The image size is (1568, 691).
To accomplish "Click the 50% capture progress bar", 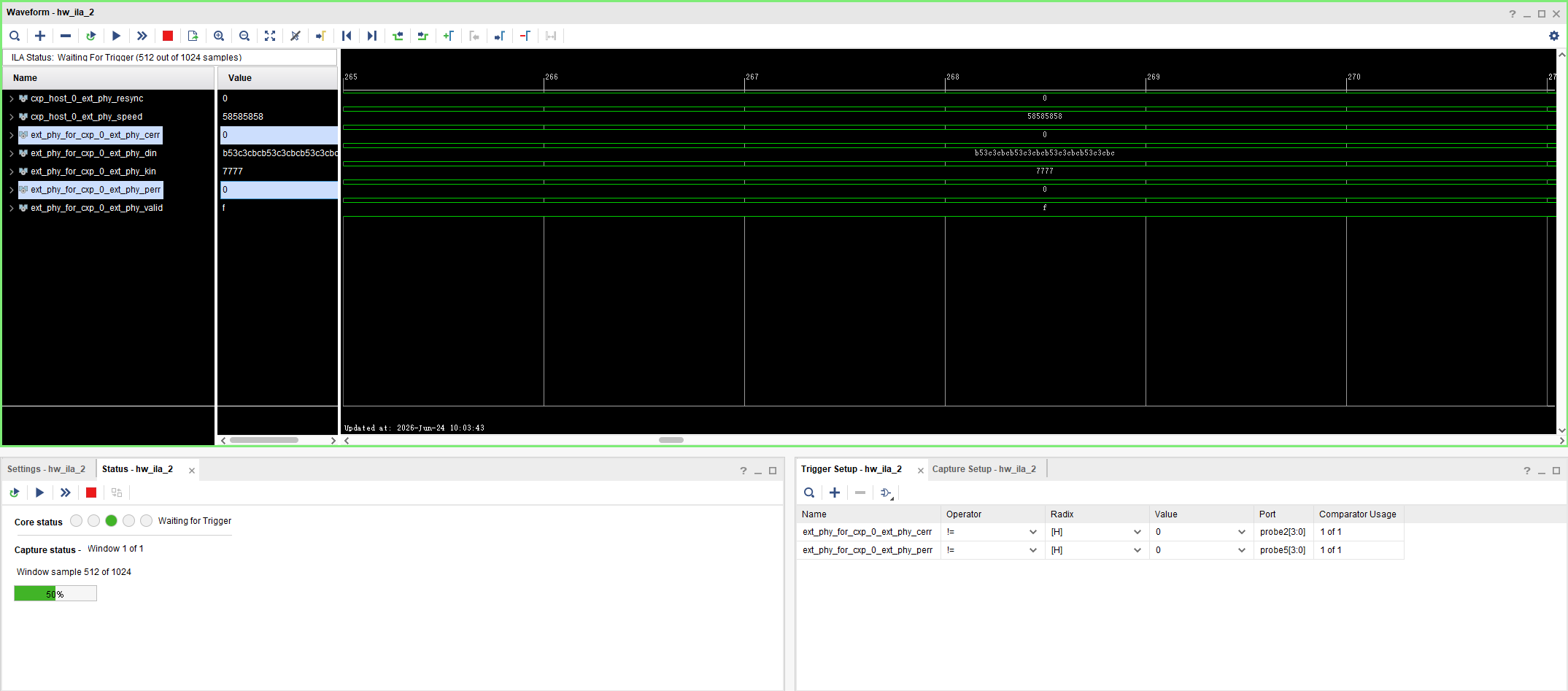I will [x=55, y=594].
